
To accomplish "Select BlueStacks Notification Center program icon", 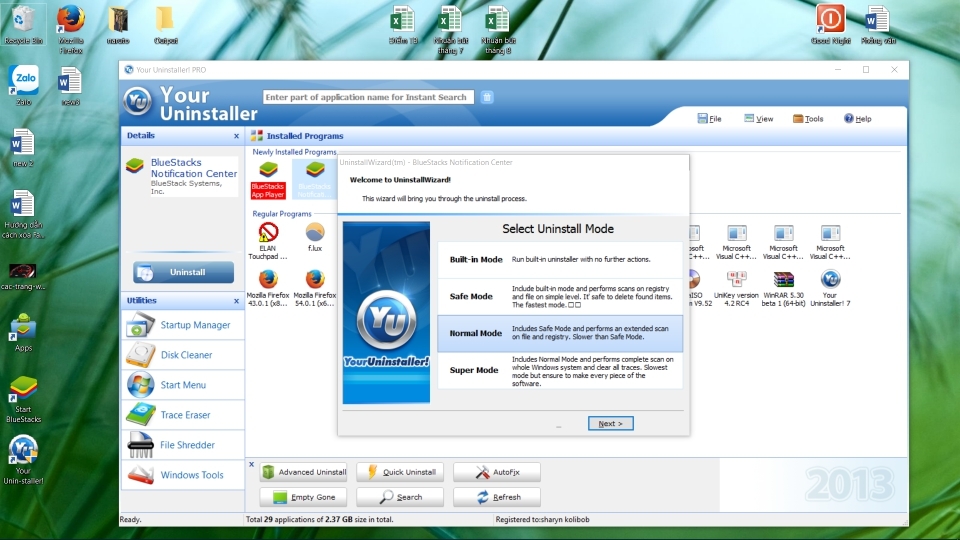I will tap(315, 179).
